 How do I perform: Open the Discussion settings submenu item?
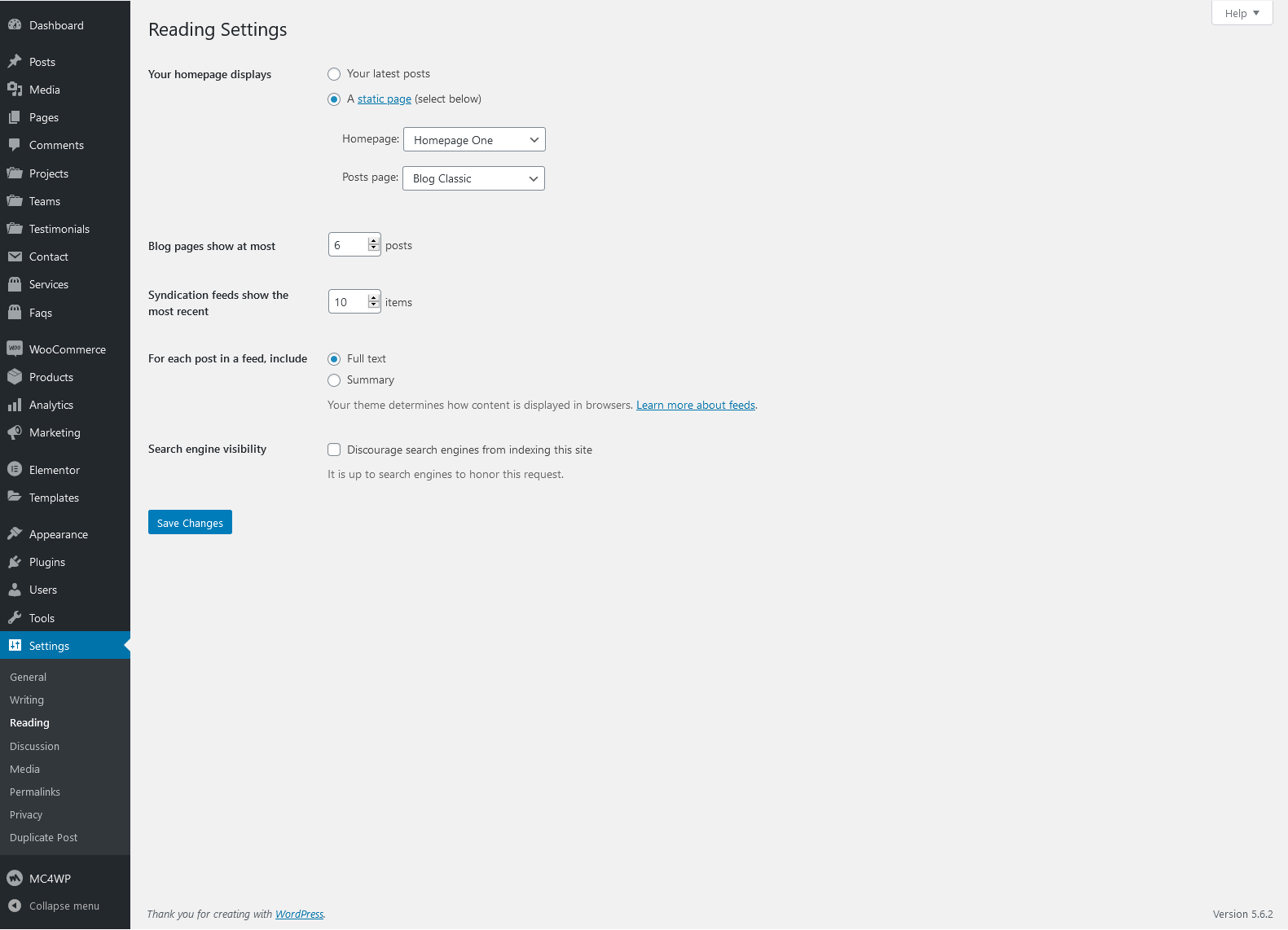click(34, 747)
